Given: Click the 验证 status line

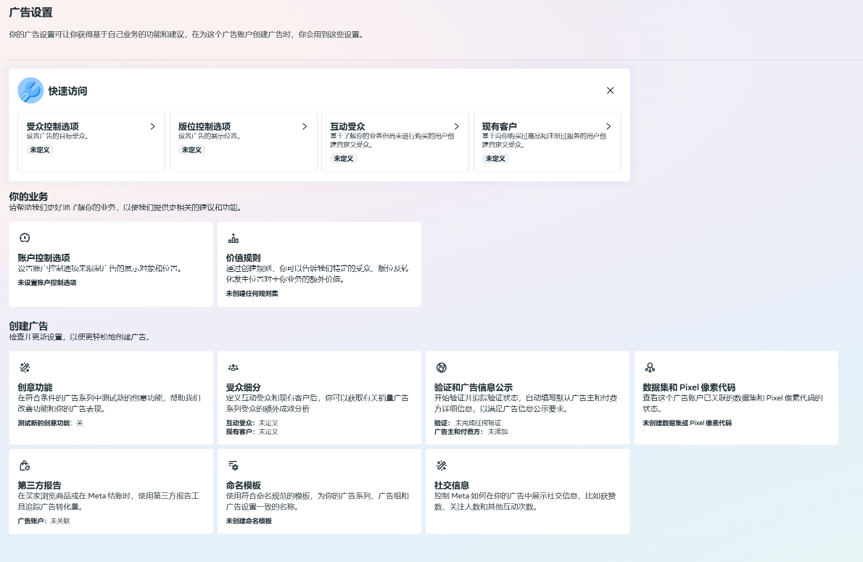Looking at the screenshot, I should (468, 423).
